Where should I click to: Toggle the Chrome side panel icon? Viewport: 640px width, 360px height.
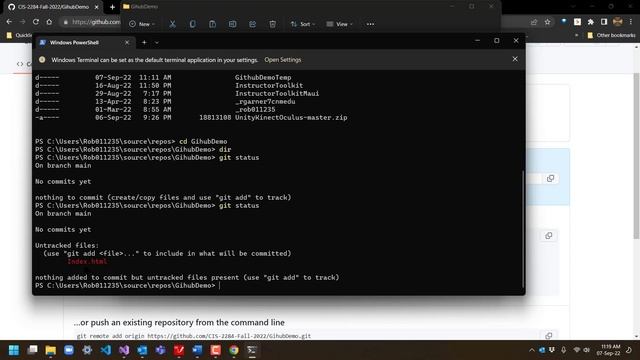[604, 22]
